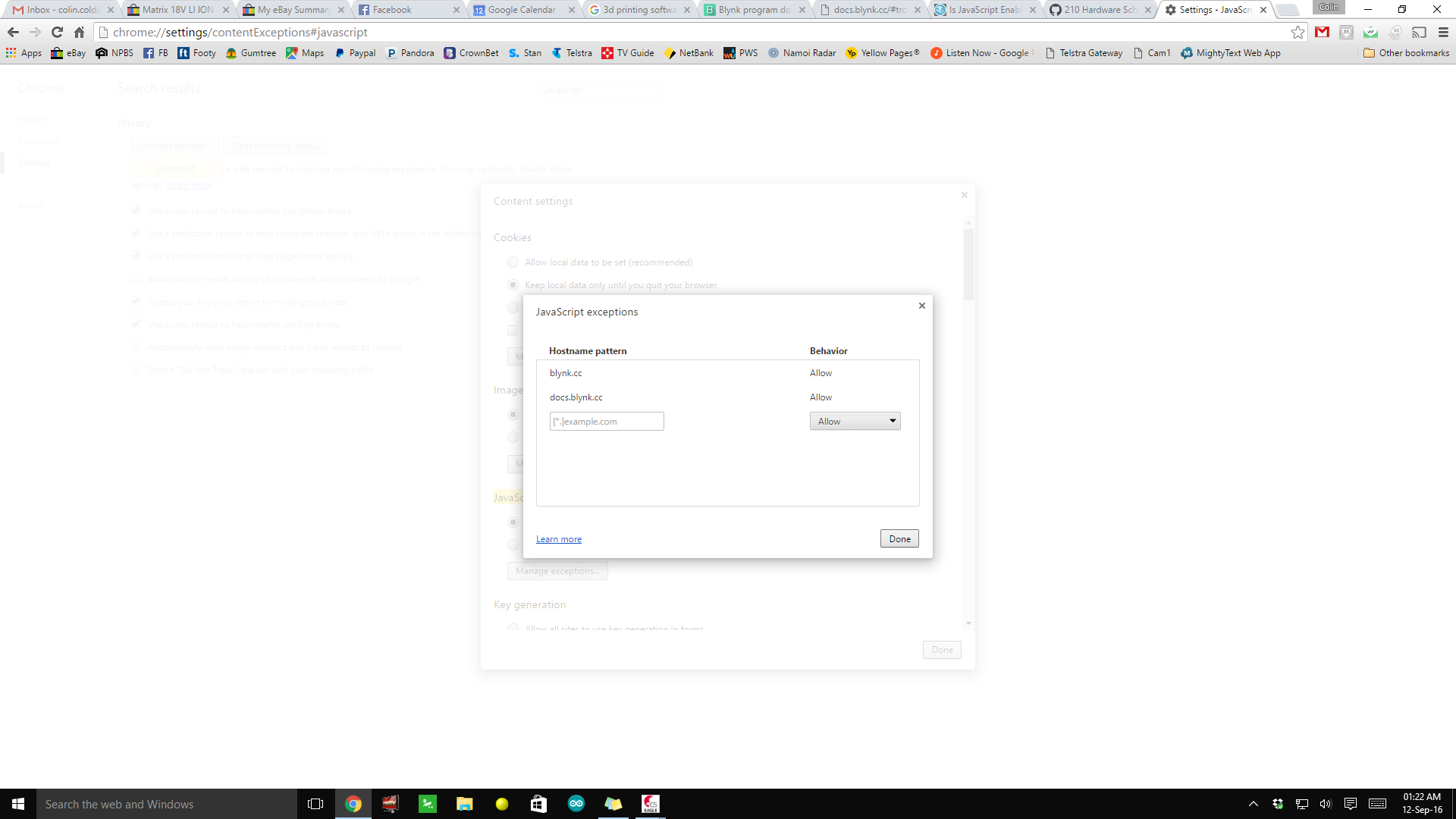Viewport: 1456px width, 819px height.
Task: Open the Apps bookmarks shortcut
Action: [24, 53]
